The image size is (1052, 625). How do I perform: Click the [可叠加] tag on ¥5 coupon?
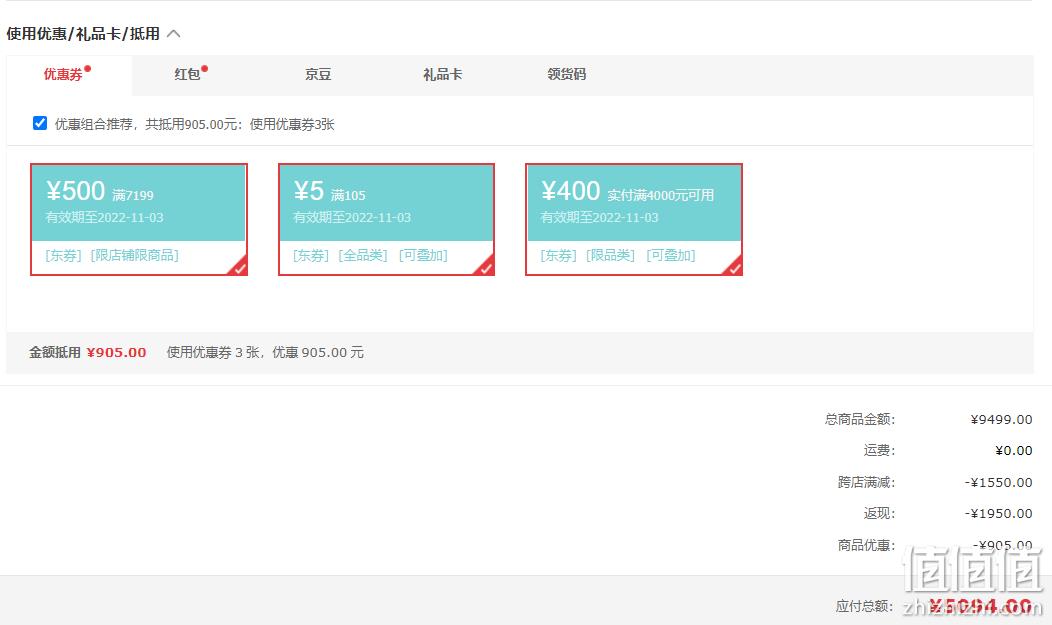423,255
